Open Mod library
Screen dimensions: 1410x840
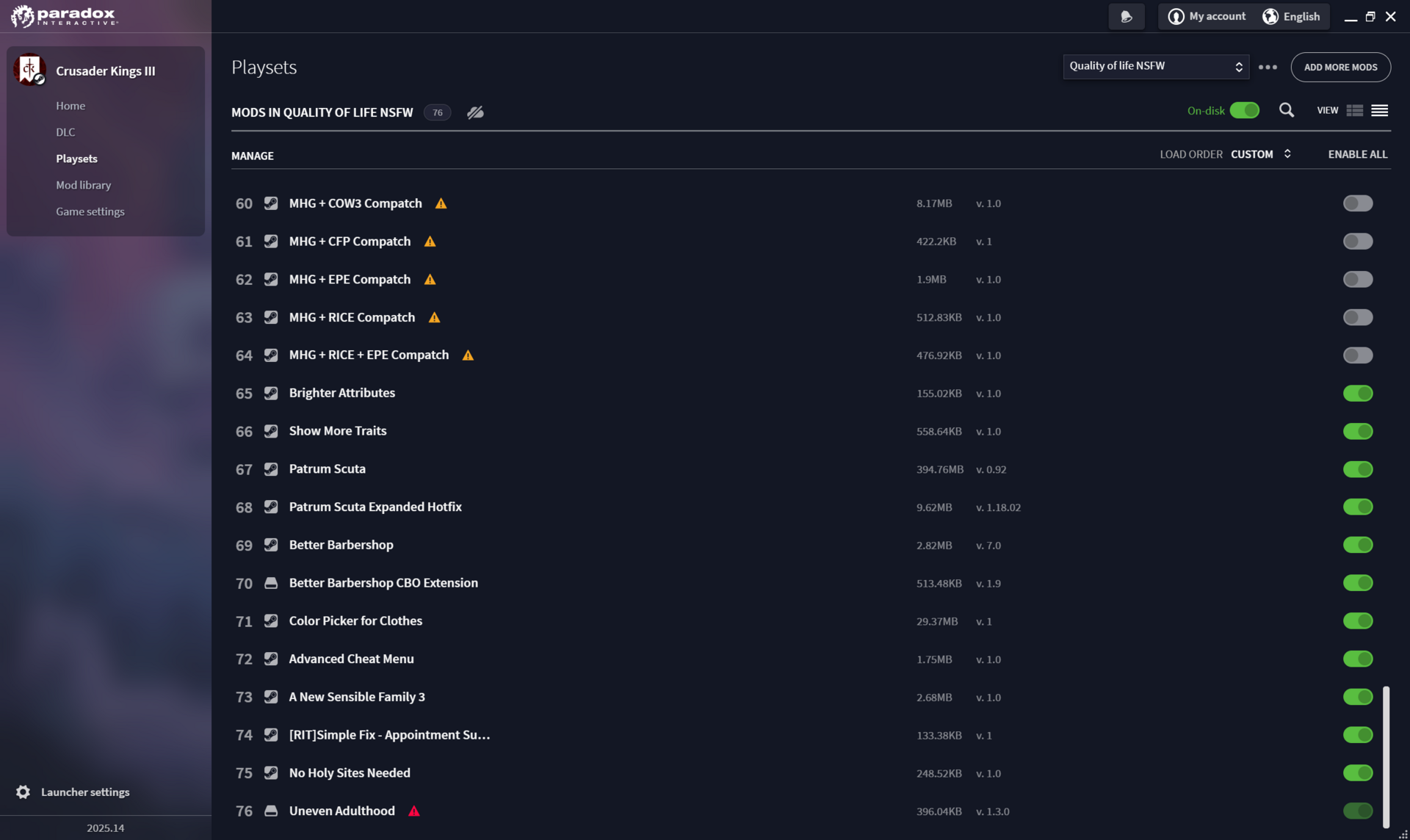point(83,185)
